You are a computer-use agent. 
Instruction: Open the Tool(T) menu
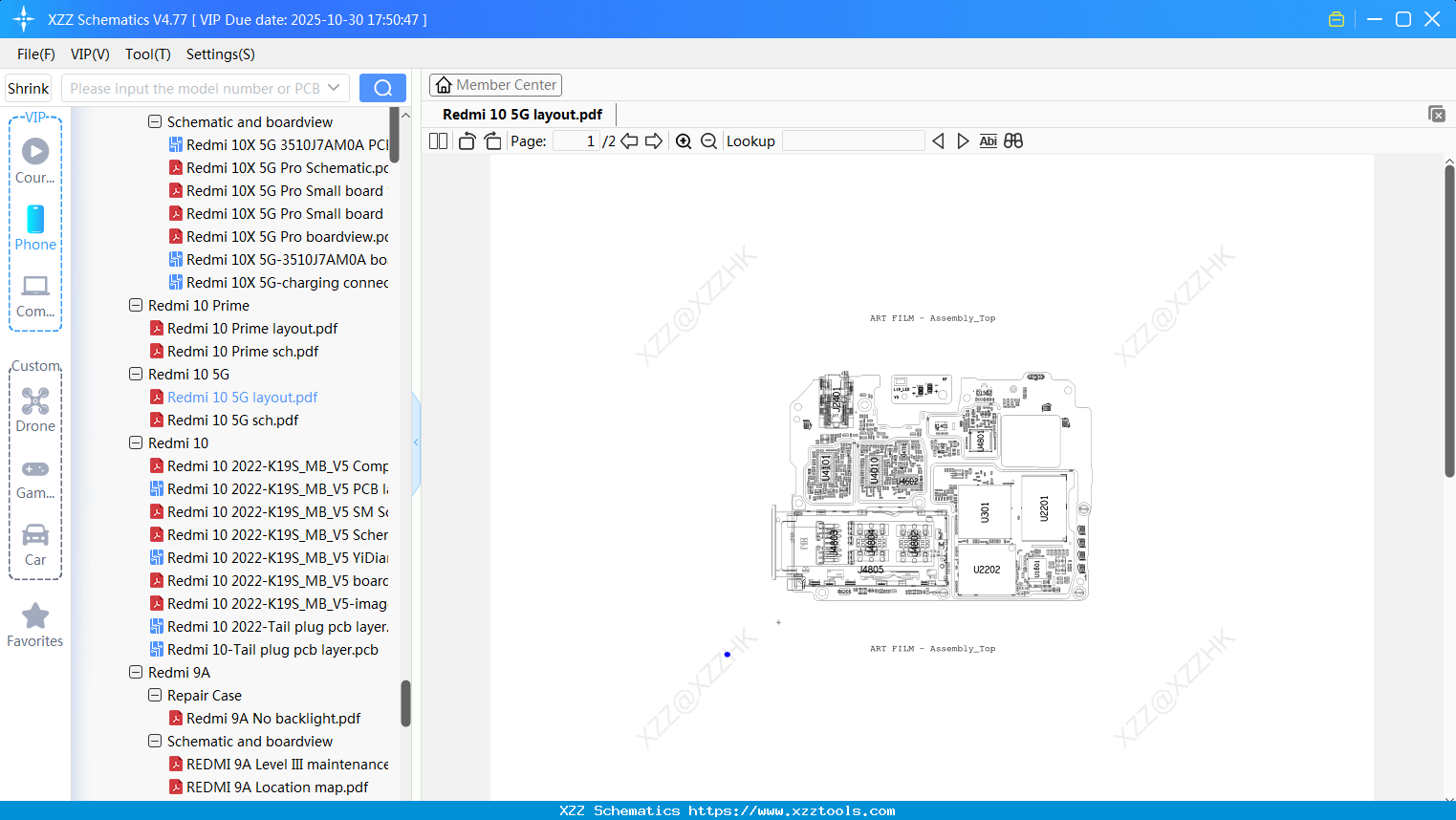point(147,54)
